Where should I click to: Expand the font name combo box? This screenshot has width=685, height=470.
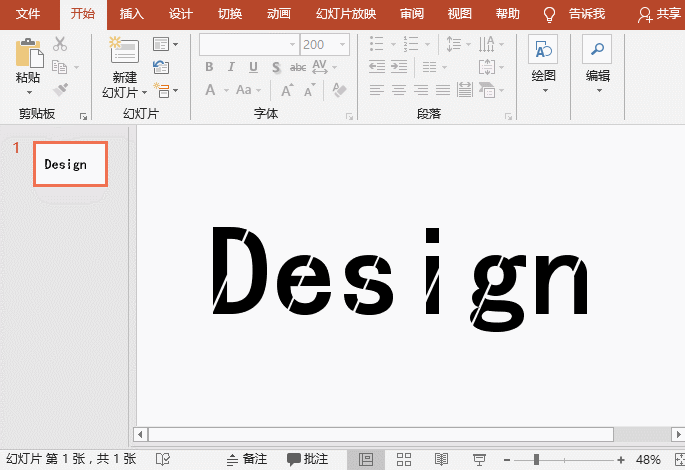pos(292,44)
